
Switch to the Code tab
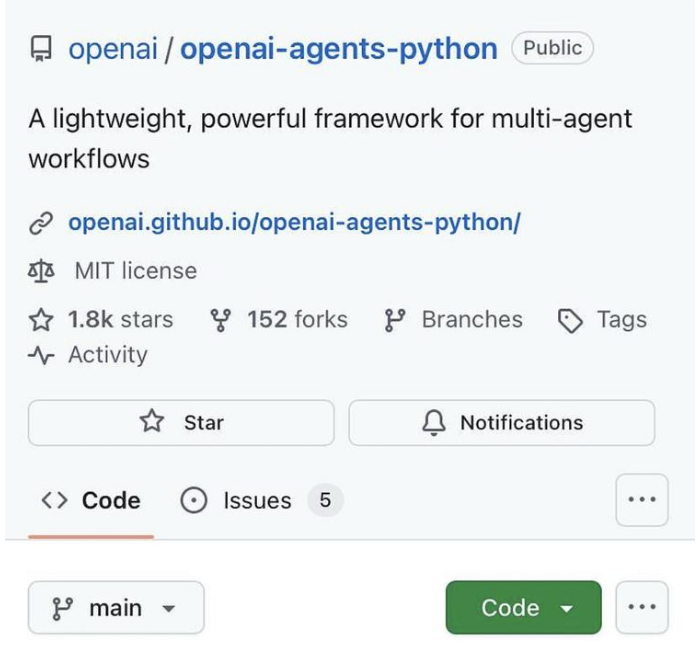pos(91,500)
